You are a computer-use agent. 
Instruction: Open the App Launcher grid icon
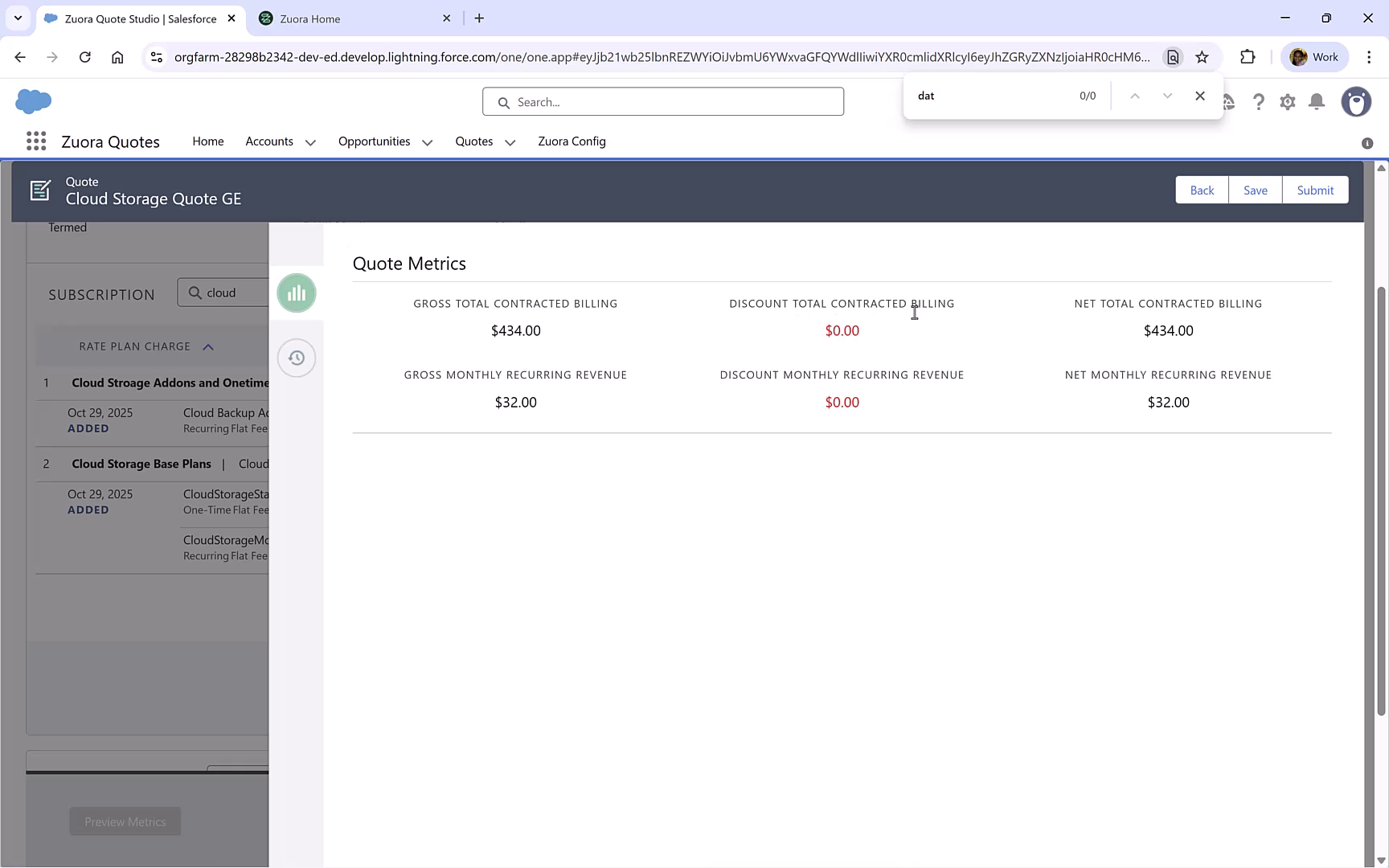[35, 141]
